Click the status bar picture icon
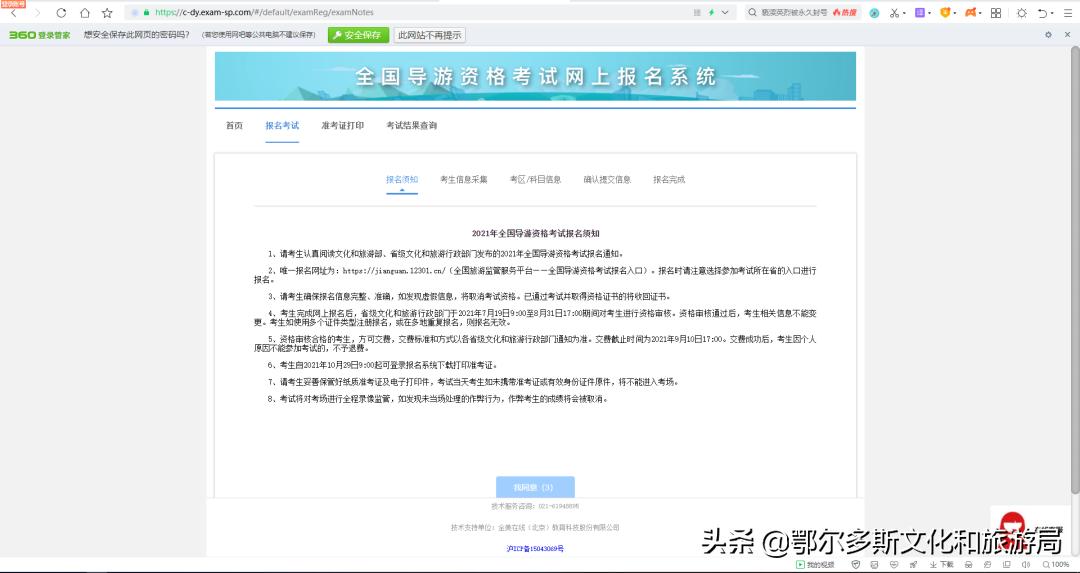The width and height of the screenshot is (1080, 573). coord(874,565)
